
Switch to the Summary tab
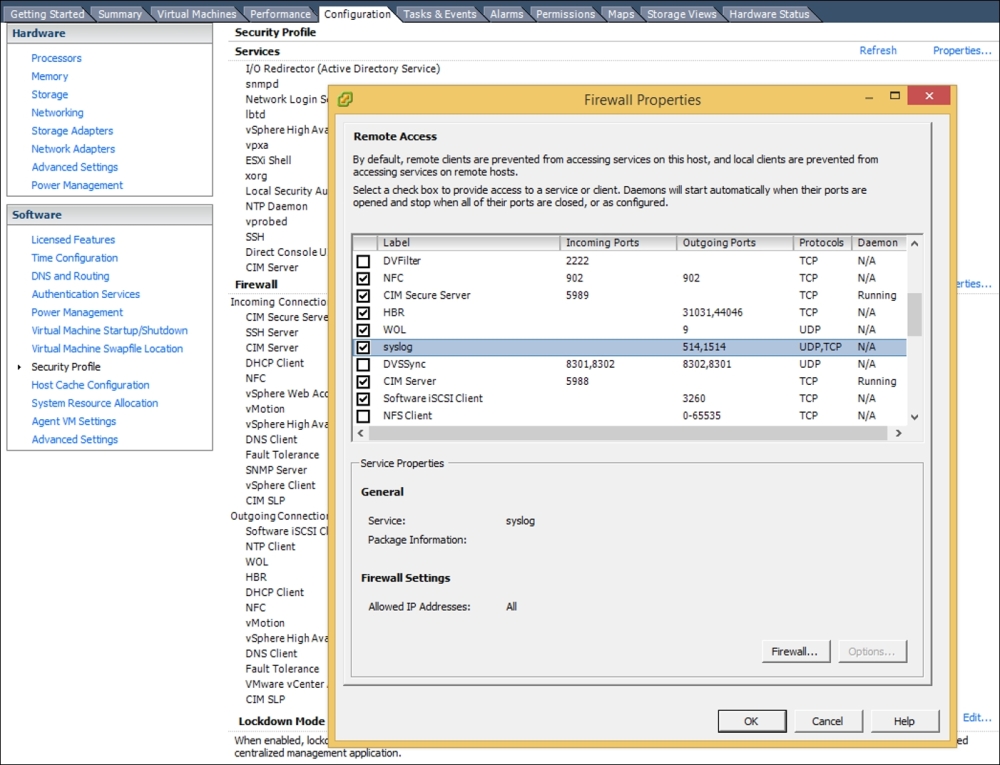pos(120,14)
